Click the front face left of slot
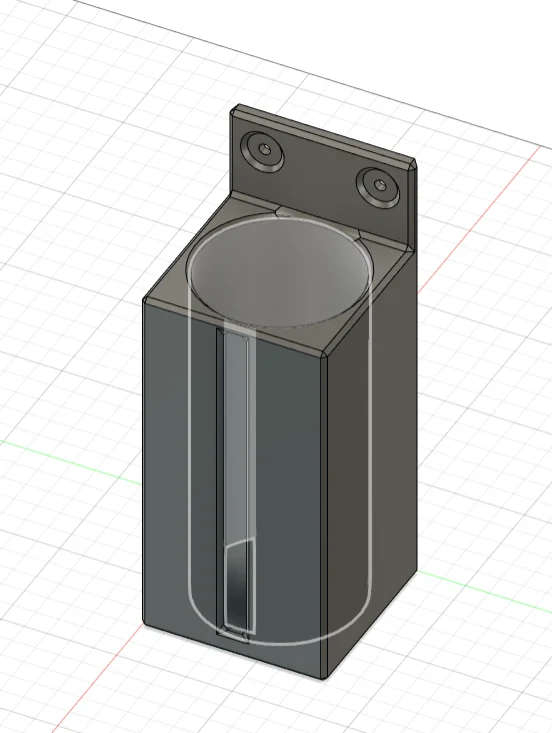This screenshot has width=552, height=733. [x=180, y=467]
